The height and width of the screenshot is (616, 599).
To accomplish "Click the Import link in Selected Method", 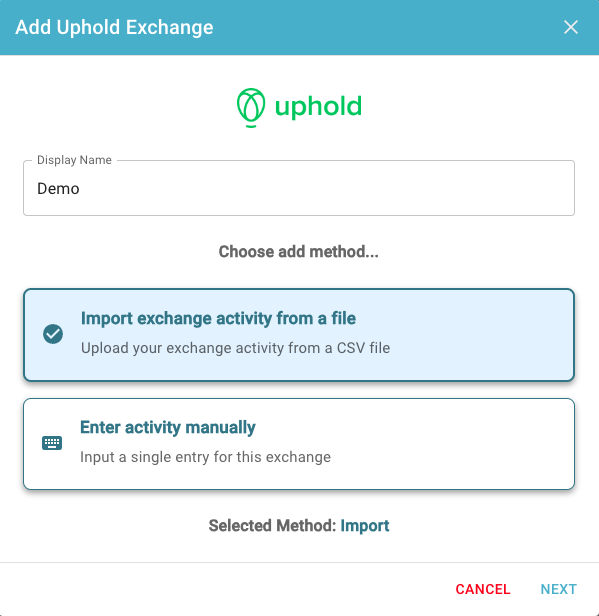I will [x=365, y=526].
